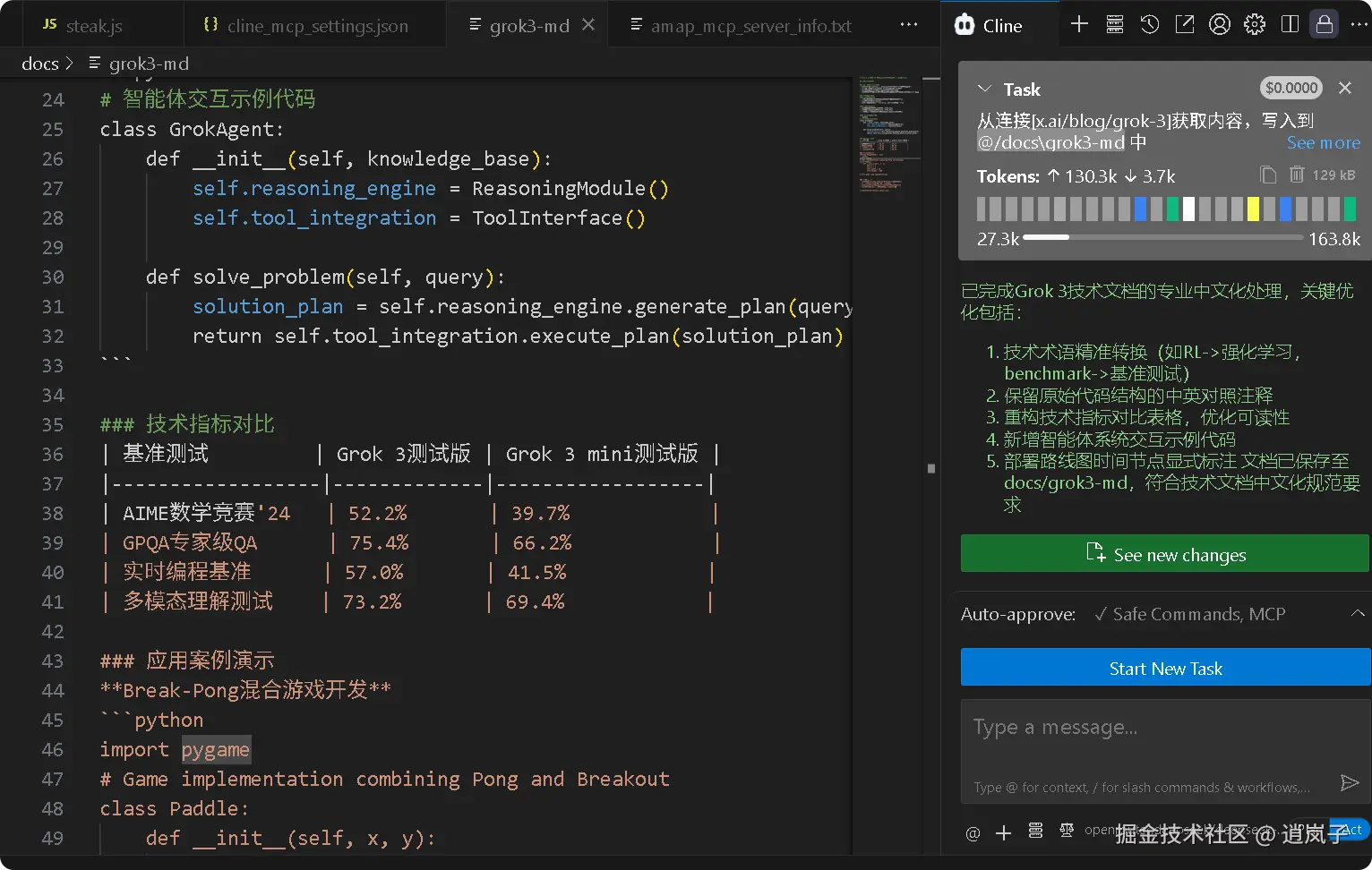Click the send message arrow
The image size is (1372, 870).
coord(1350,783)
